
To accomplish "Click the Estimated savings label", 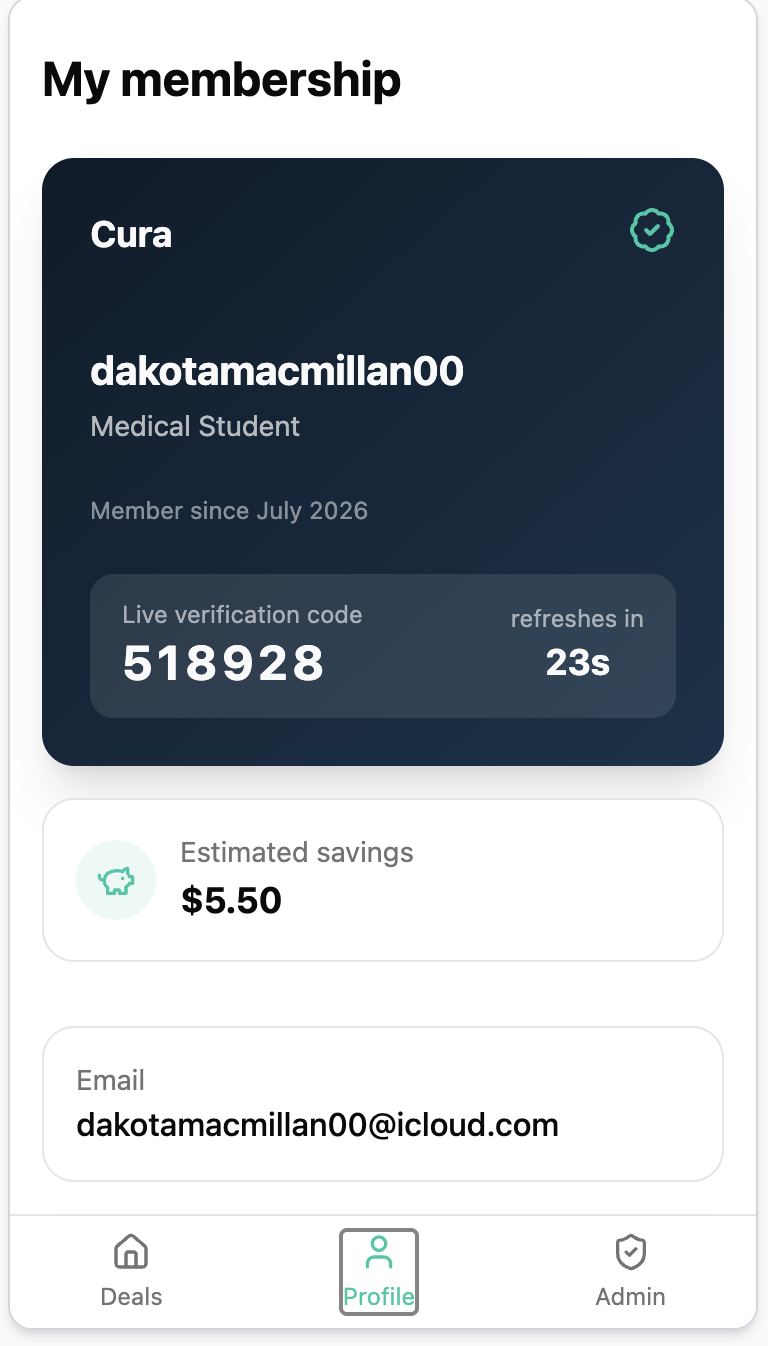I will click(x=297, y=853).
